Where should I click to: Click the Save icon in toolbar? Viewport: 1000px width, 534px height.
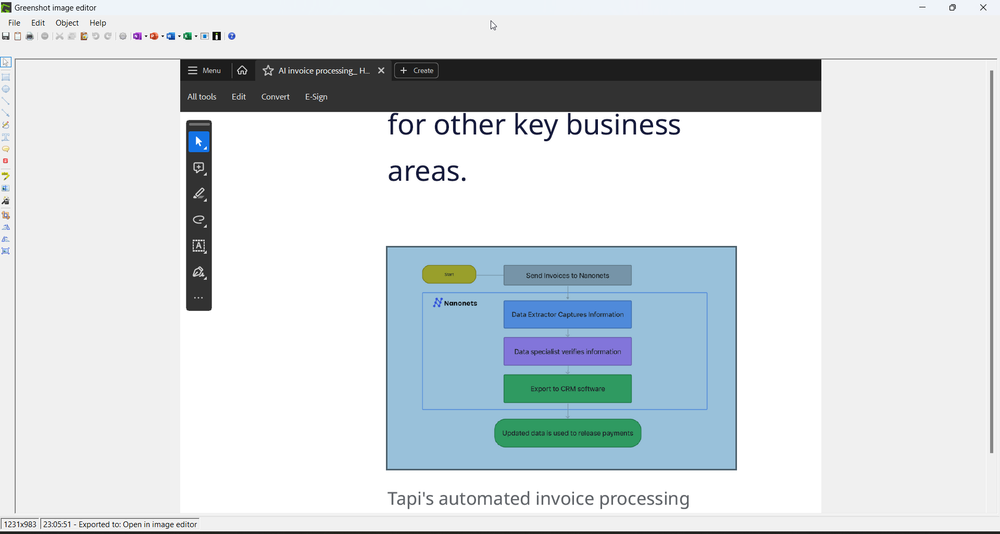(6, 36)
